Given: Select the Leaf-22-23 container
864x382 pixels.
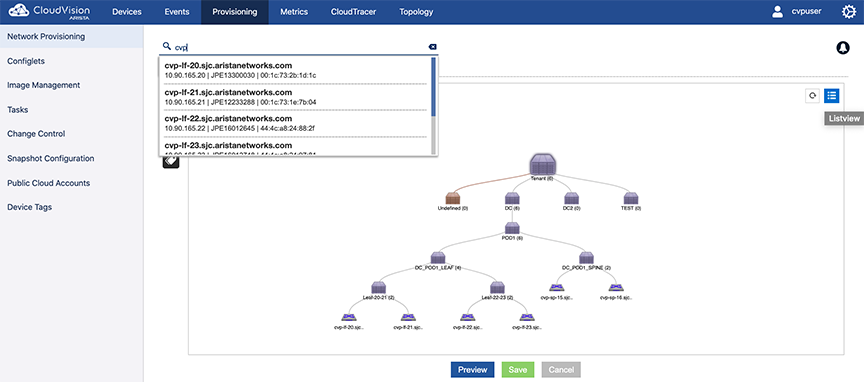Looking at the screenshot, I should pyautogui.click(x=497, y=287).
